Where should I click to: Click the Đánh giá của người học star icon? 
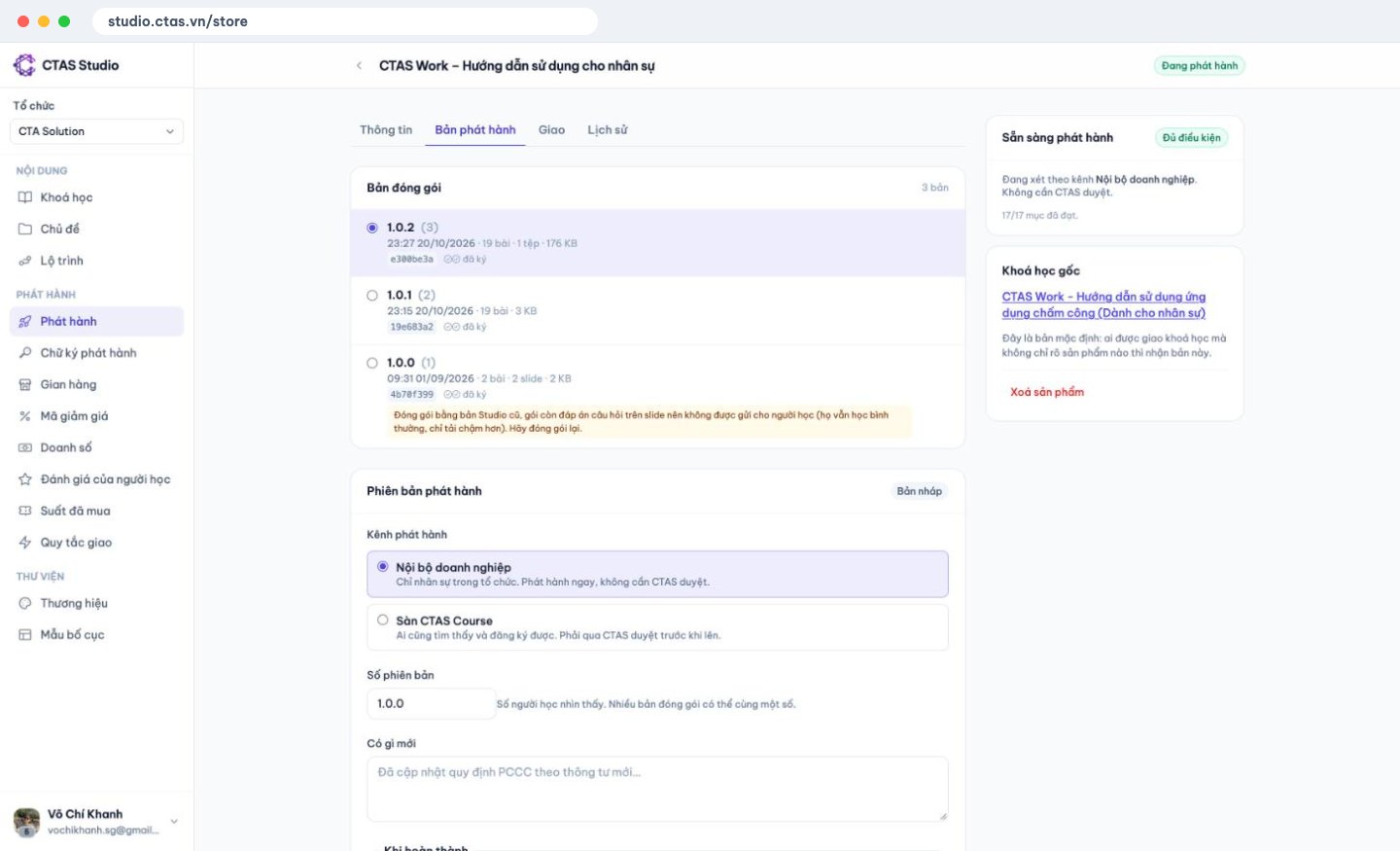(25, 479)
